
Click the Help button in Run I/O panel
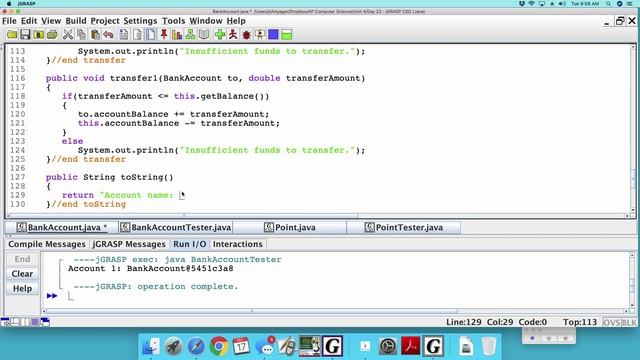[x=22, y=289]
